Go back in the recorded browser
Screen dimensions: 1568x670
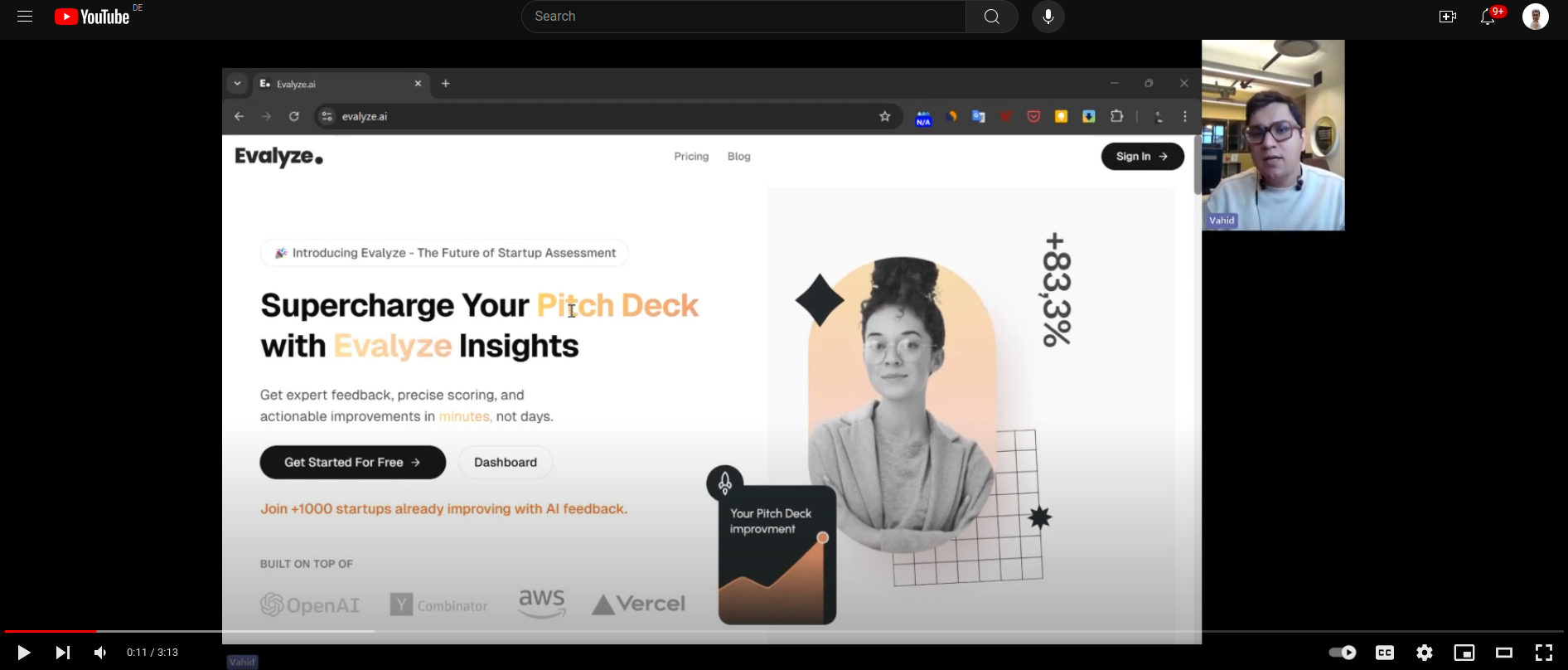coord(239,117)
